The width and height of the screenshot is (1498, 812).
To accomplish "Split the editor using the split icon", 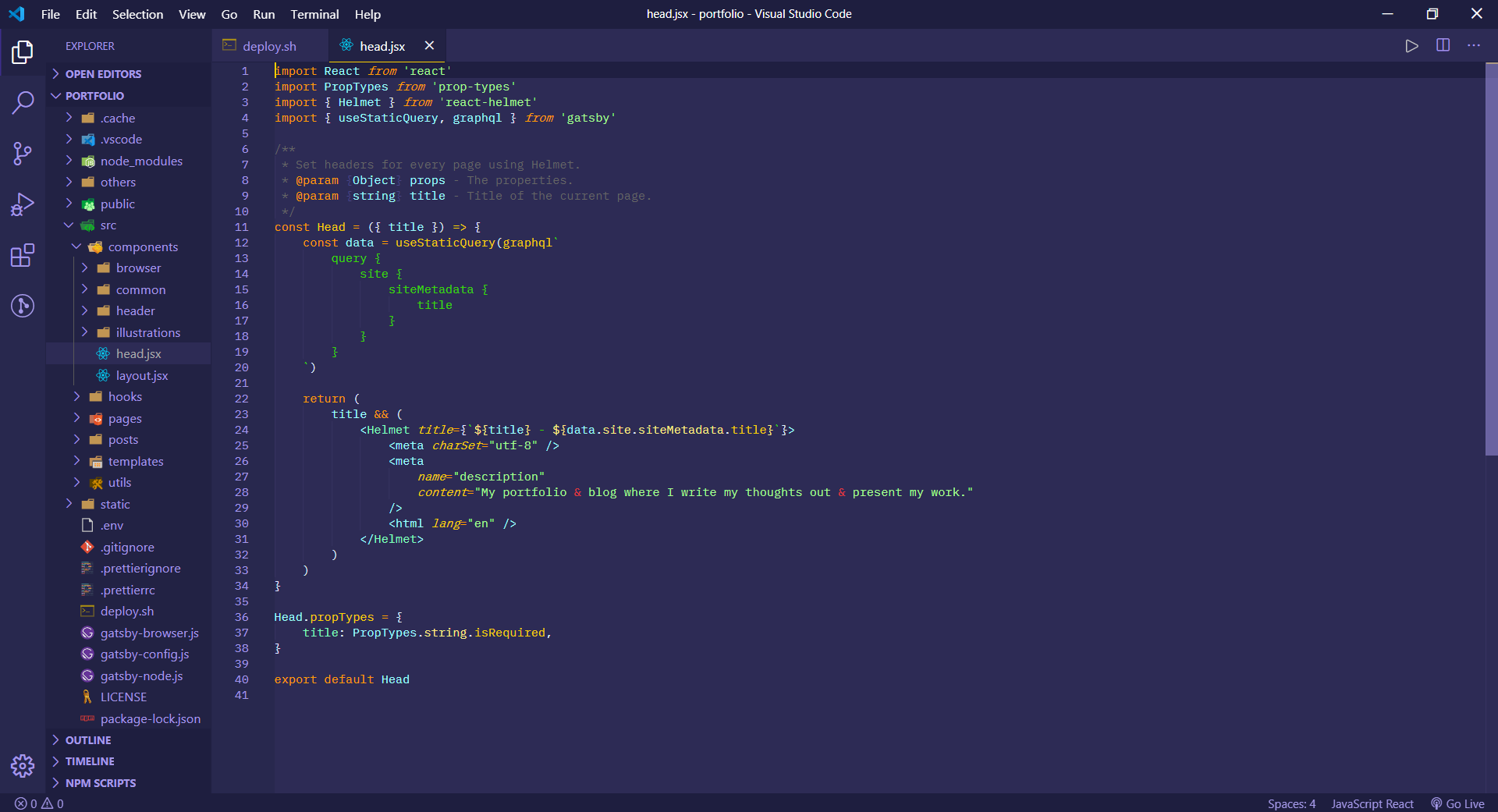I will [1443, 45].
